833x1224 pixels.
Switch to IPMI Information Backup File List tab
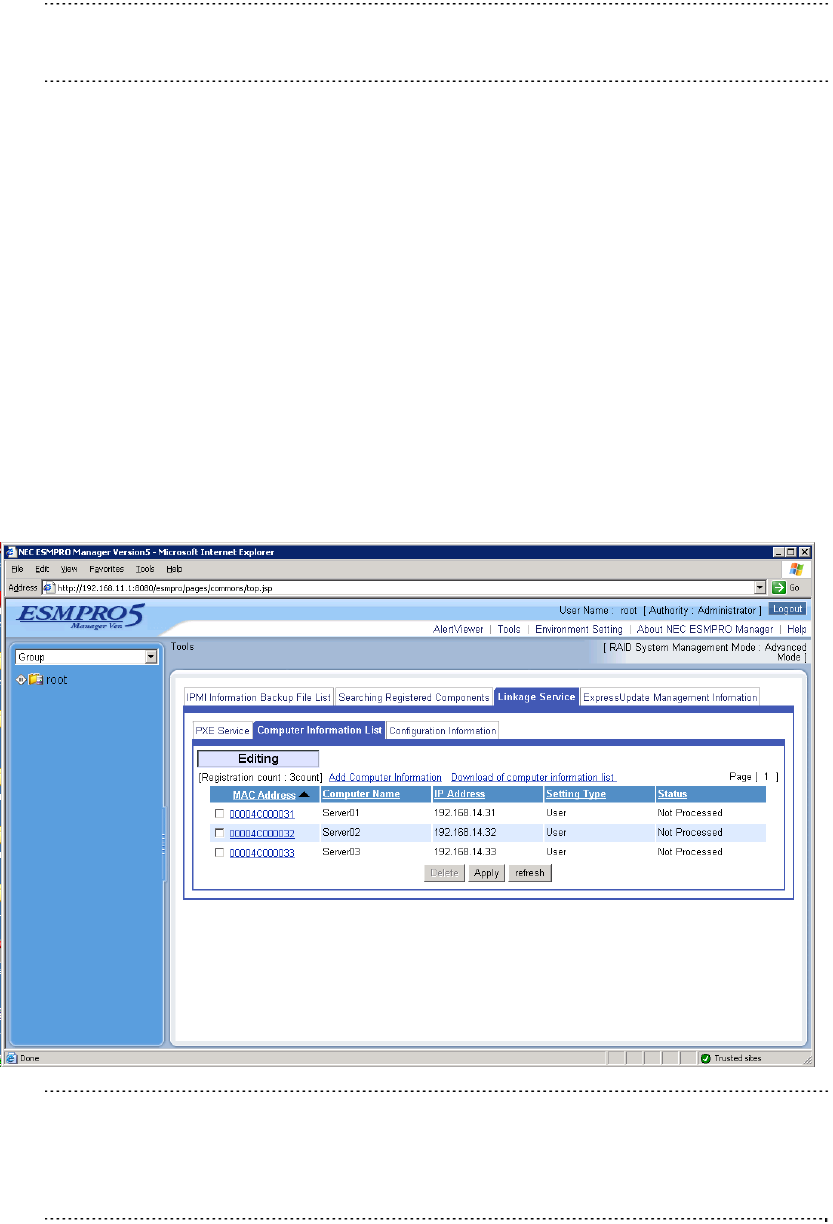pyautogui.click(x=258, y=697)
